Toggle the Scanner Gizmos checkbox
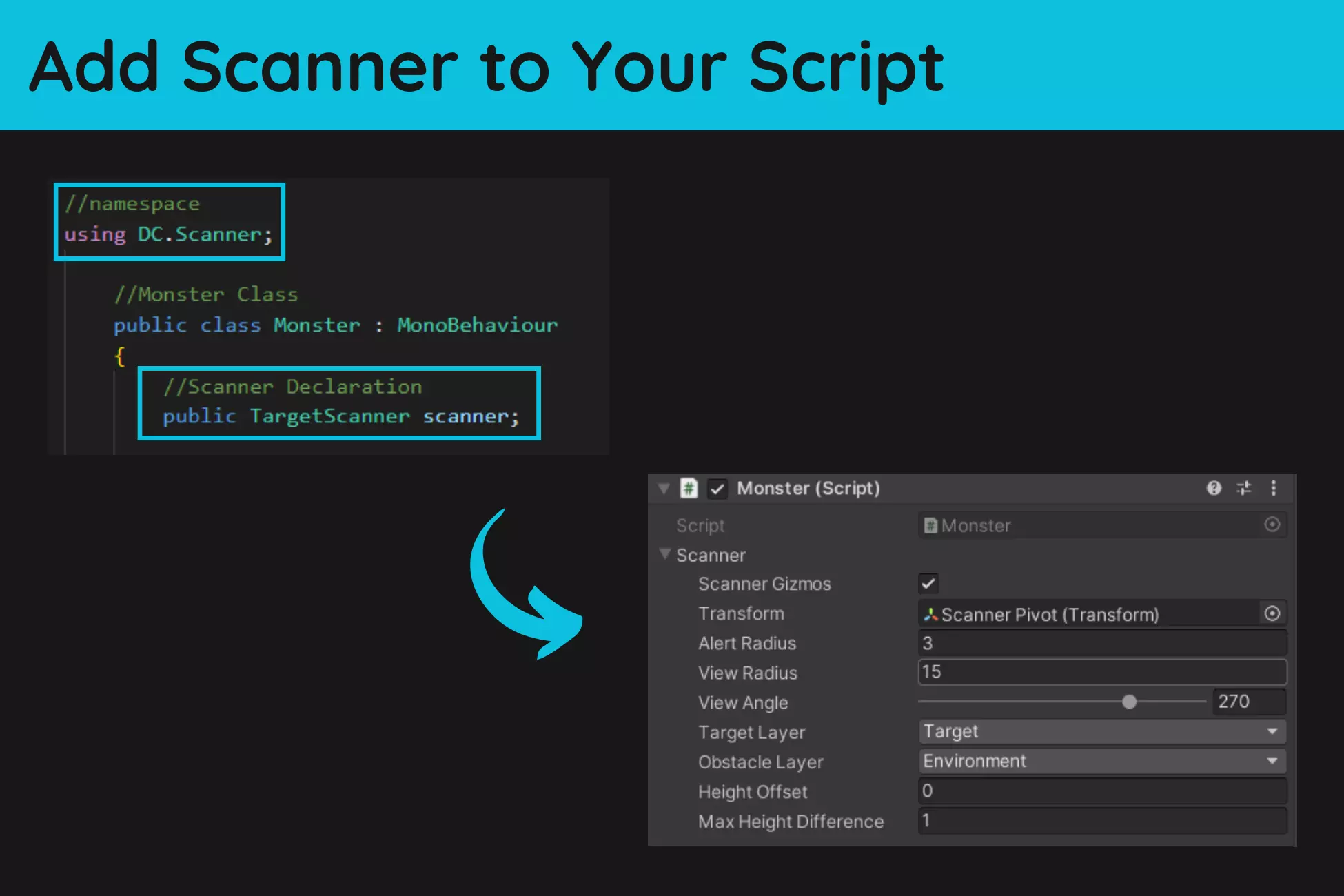1344x896 pixels. coord(928,584)
